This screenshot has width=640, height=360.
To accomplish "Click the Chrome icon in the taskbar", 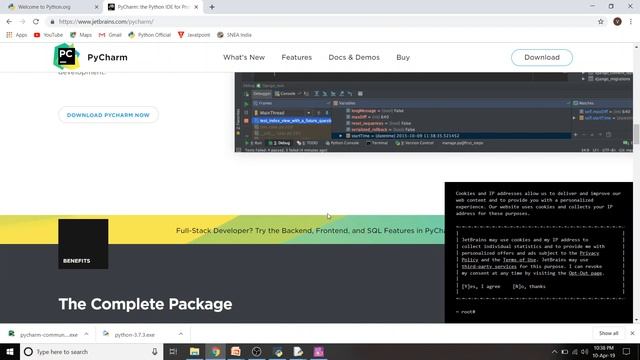I will [215, 351].
